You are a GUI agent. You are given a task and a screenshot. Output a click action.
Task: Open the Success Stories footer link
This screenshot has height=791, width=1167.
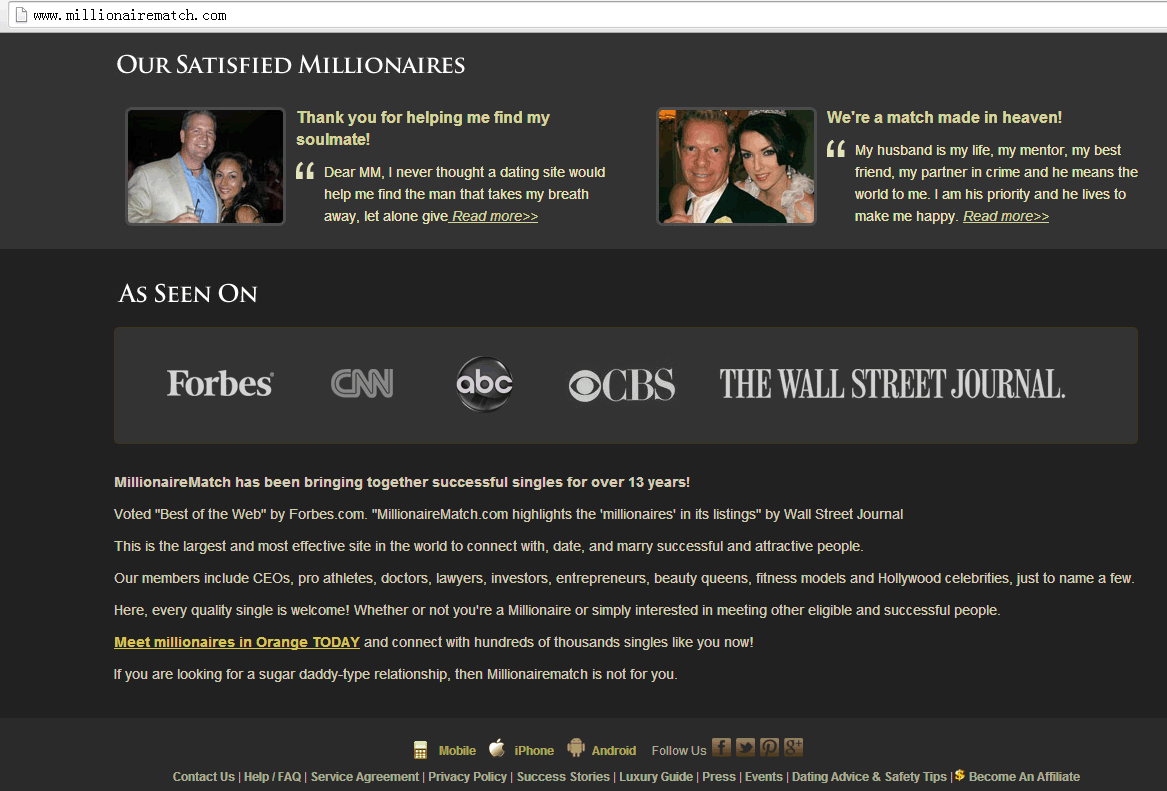(x=563, y=777)
